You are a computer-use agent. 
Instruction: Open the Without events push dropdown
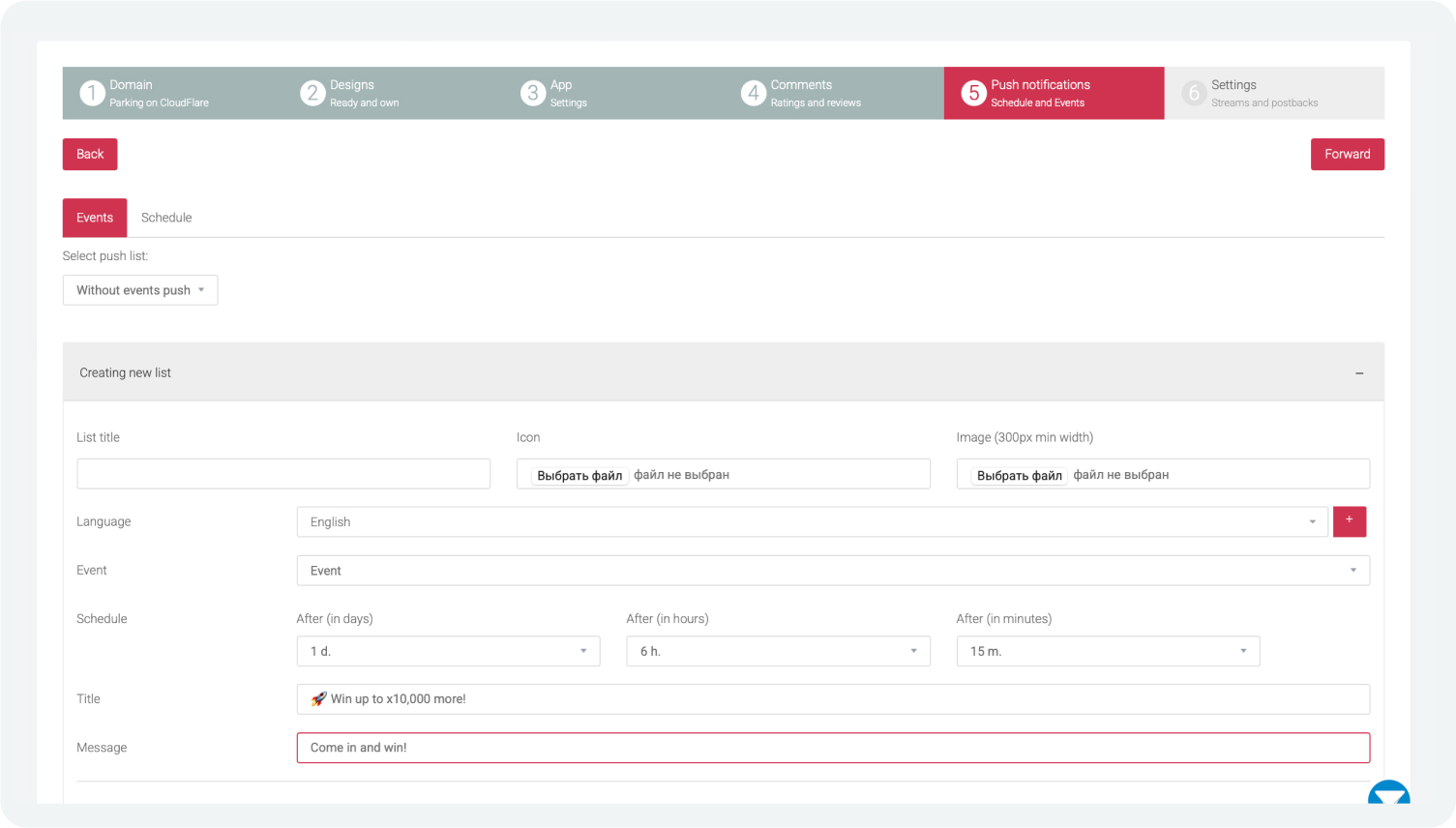pyautogui.click(x=140, y=290)
